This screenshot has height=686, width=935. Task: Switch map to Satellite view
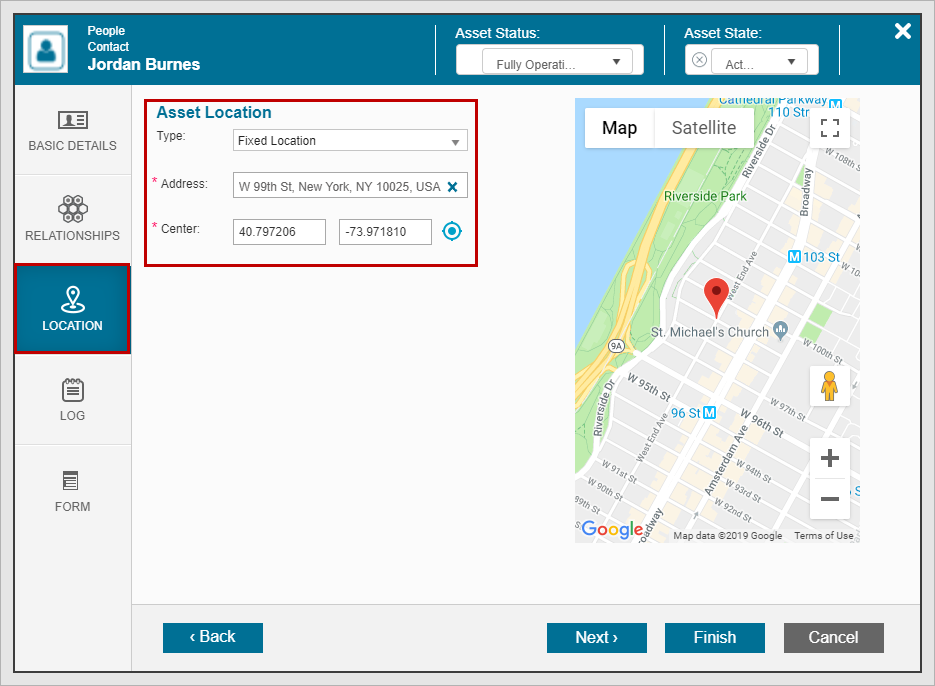pyautogui.click(x=703, y=128)
